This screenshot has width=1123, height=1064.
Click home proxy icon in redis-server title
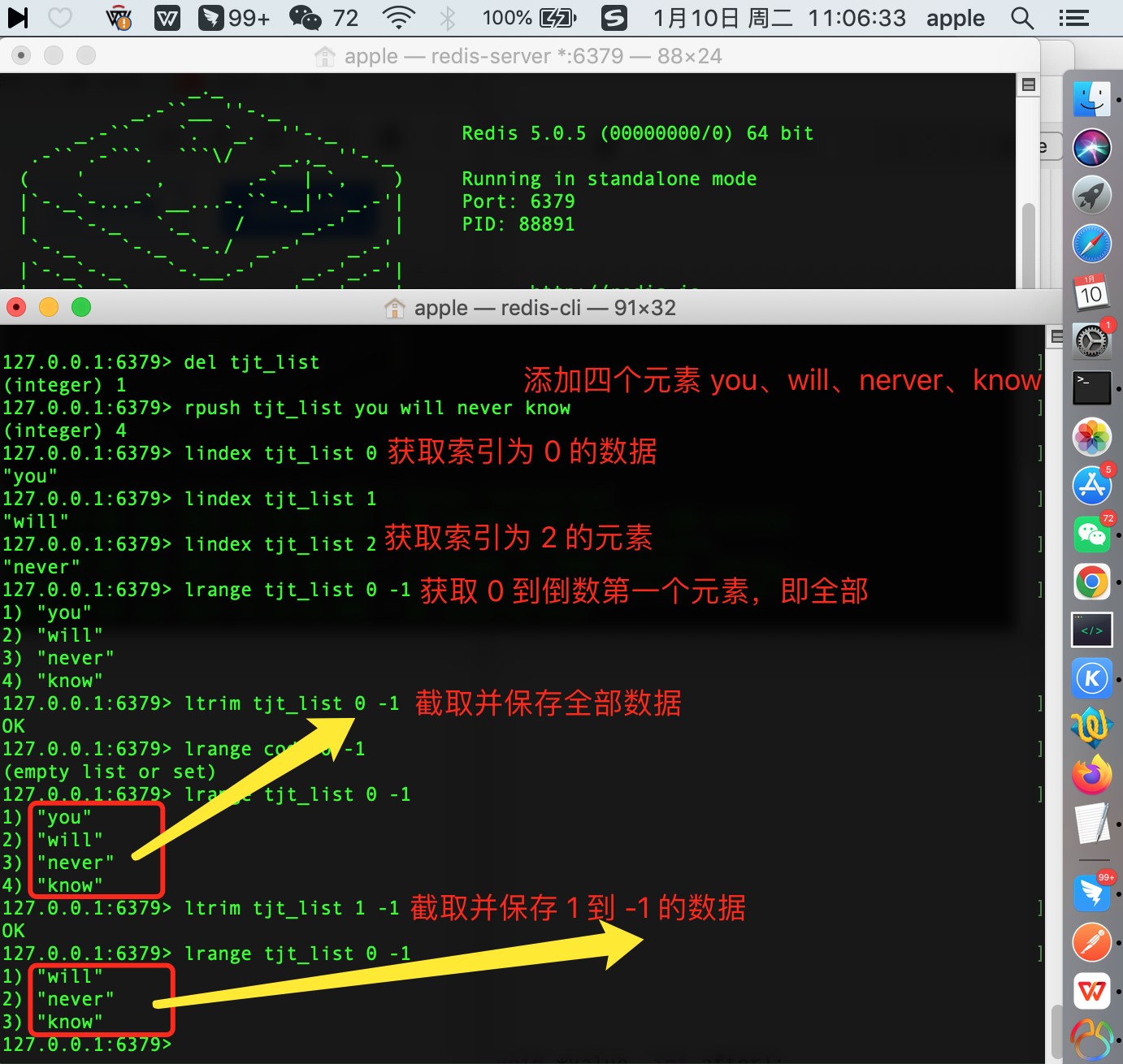point(325,56)
